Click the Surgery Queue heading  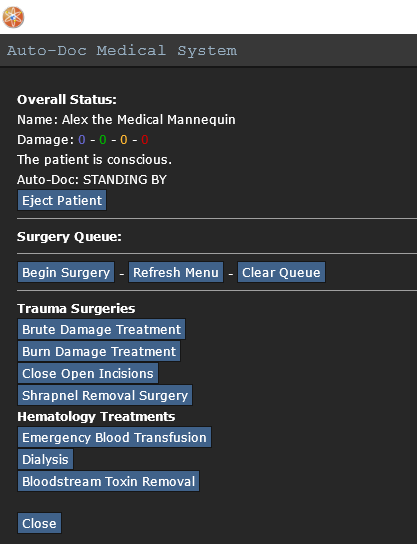click(69, 237)
